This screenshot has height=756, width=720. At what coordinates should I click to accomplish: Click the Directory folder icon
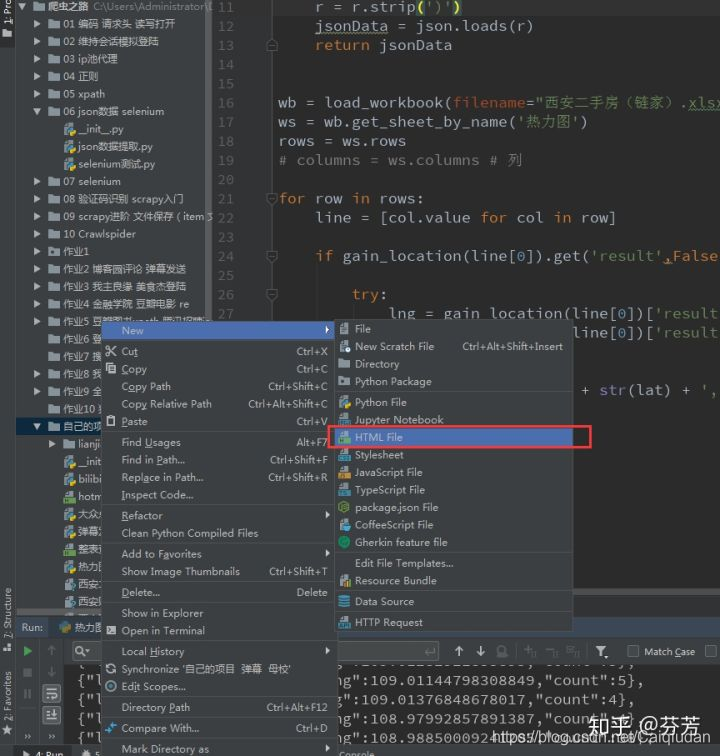tap(344, 364)
